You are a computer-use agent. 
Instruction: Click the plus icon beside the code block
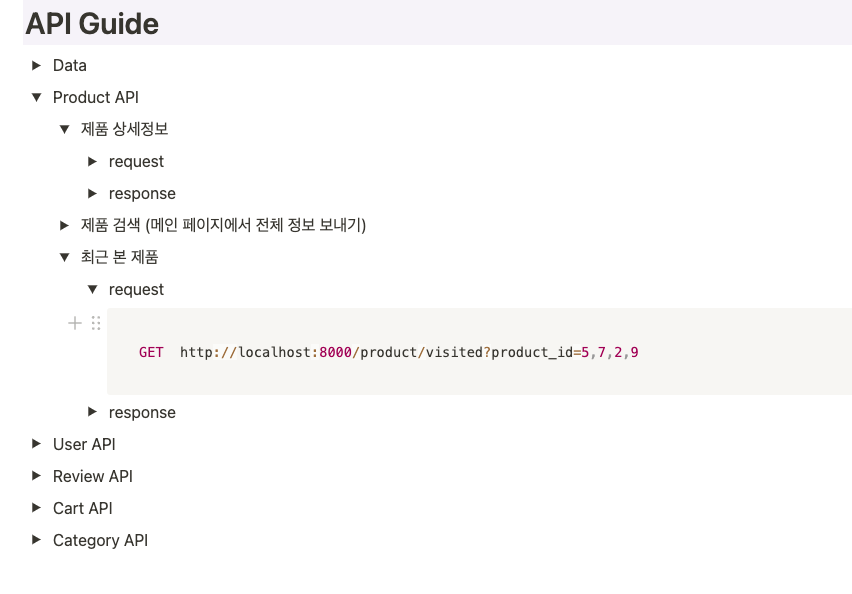74,323
